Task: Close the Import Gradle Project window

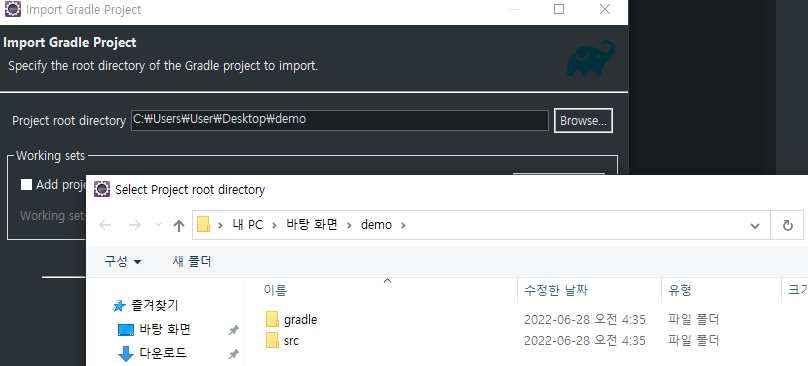Action: pos(605,9)
